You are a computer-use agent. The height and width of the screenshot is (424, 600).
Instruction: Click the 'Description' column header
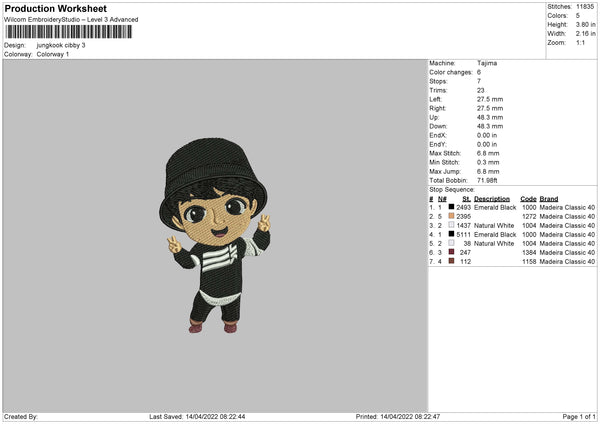click(492, 199)
